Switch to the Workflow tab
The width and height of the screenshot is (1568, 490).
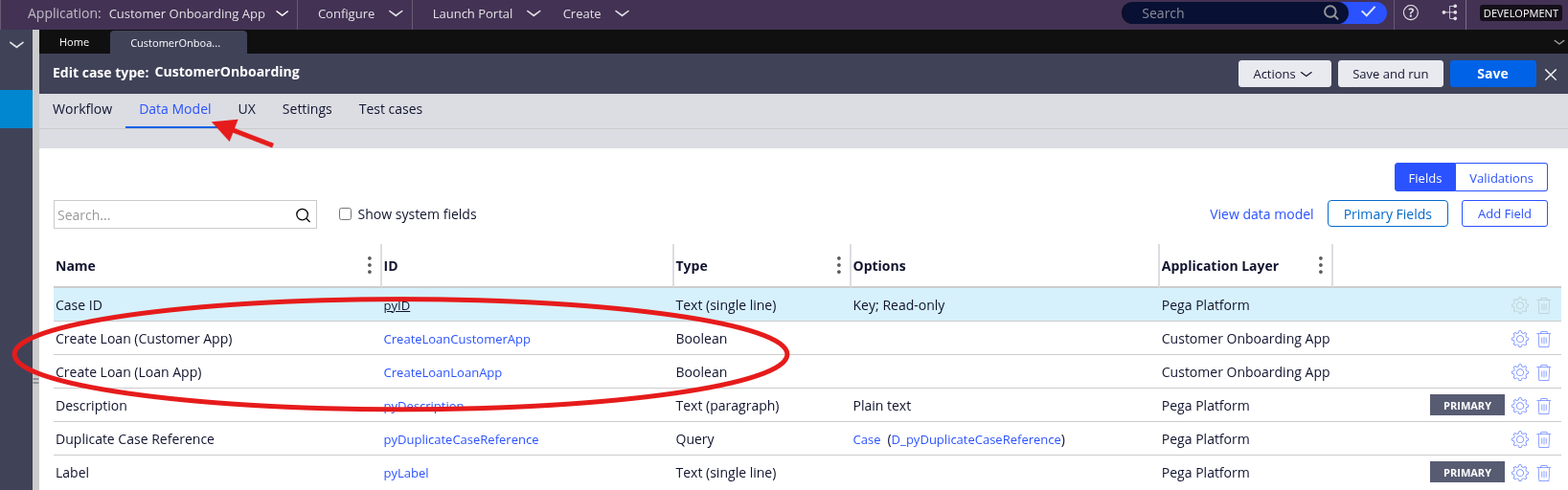pos(82,109)
